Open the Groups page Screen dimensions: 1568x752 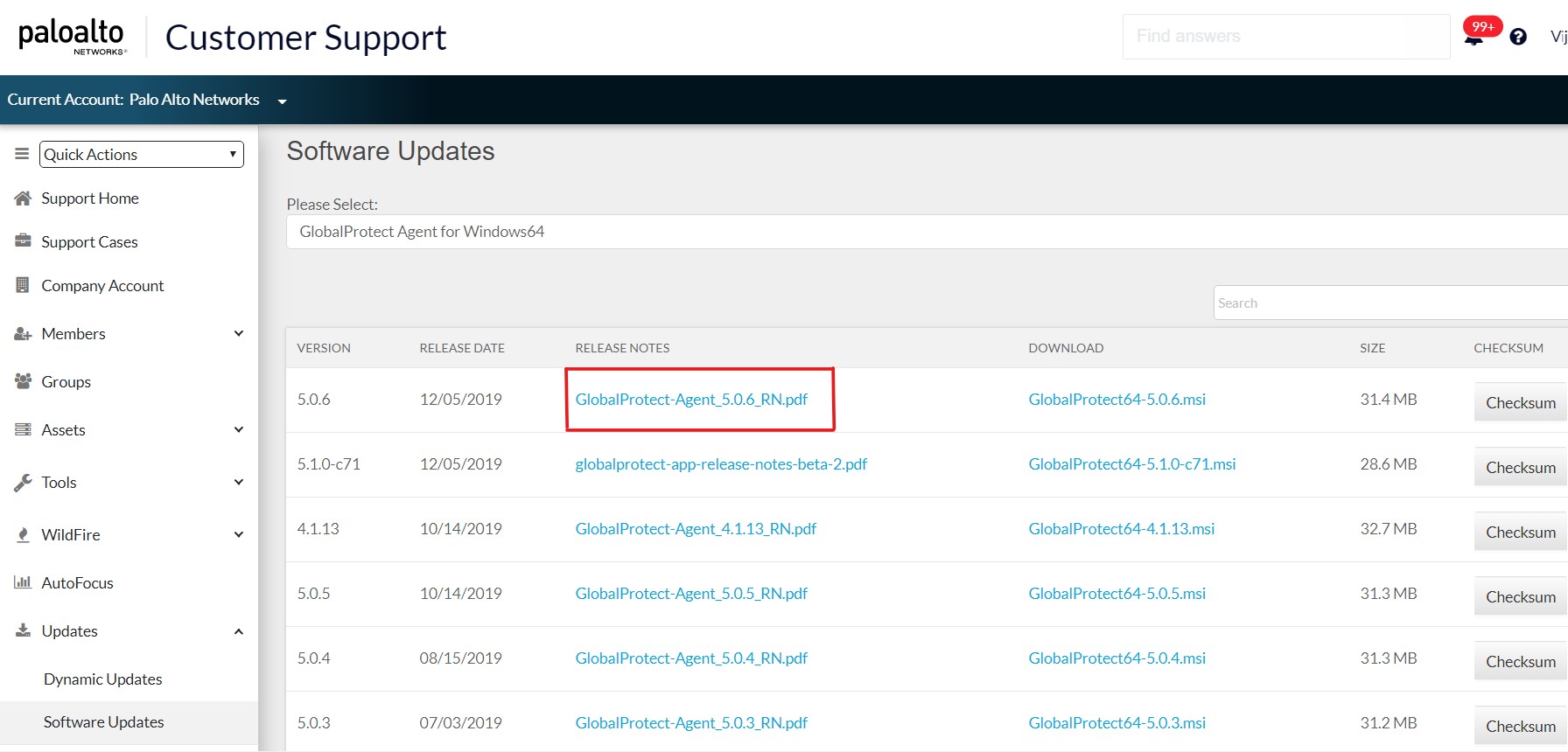tap(66, 382)
